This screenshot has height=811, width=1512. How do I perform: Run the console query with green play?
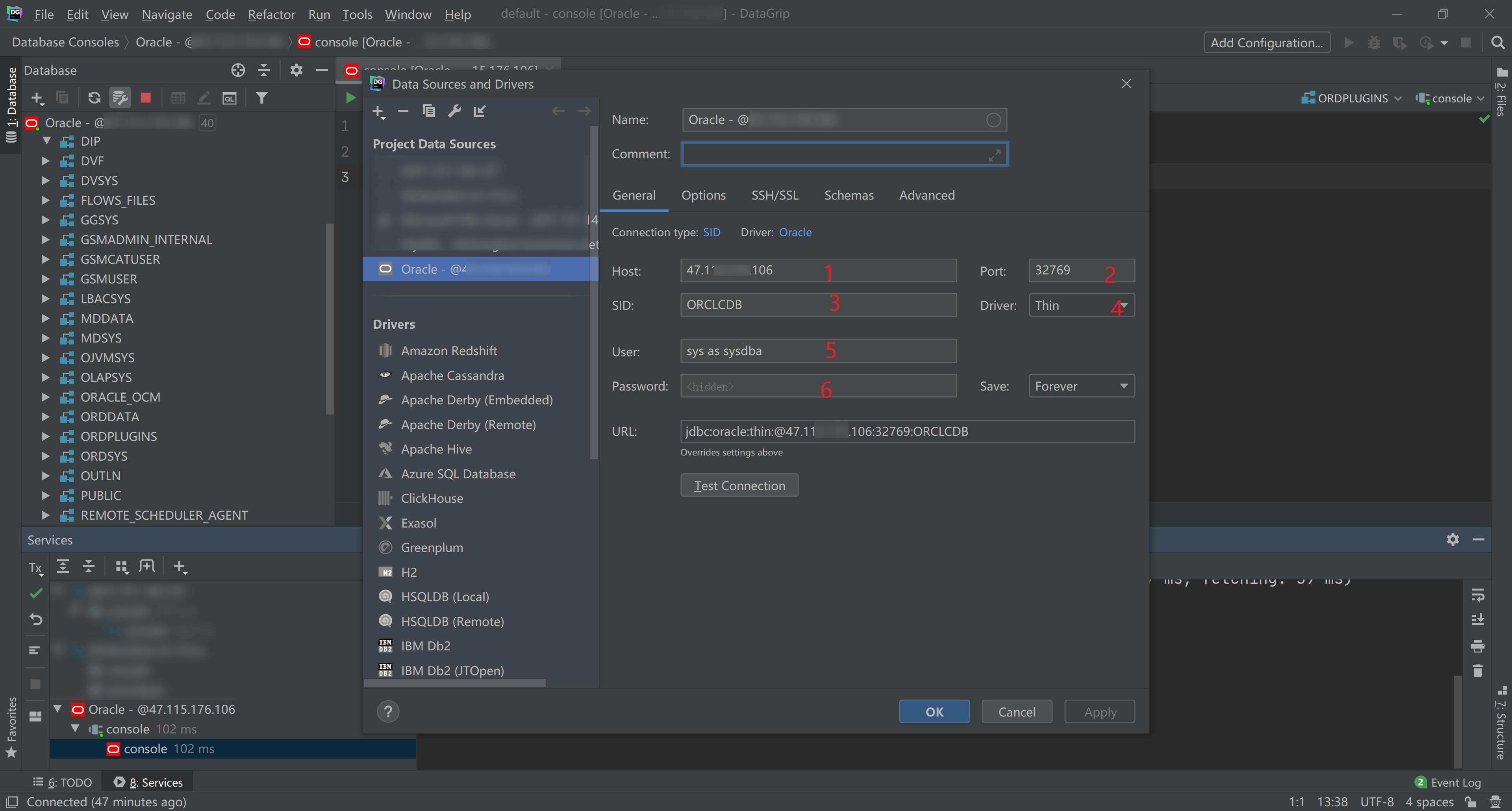[x=350, y=98]
